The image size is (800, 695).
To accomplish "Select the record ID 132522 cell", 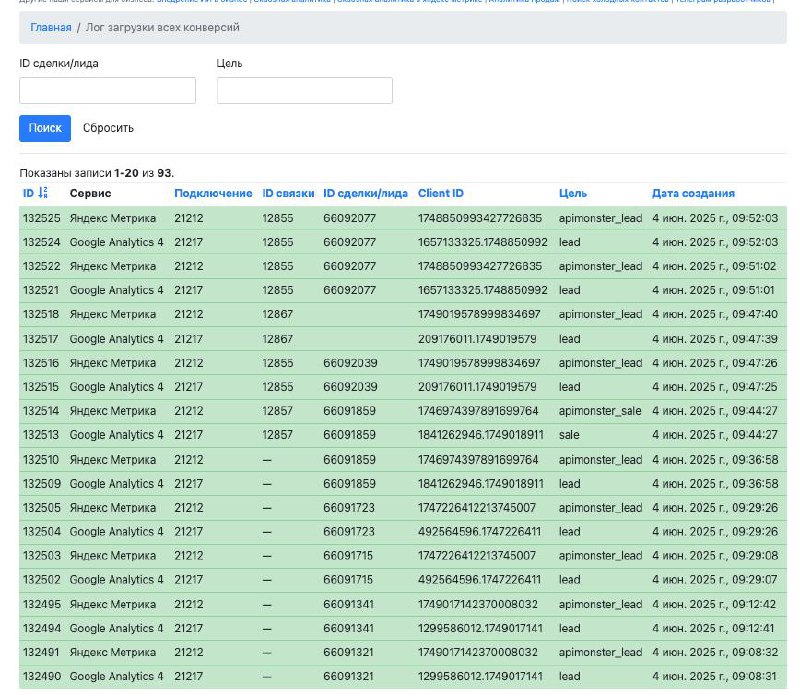I will (41, 266).
